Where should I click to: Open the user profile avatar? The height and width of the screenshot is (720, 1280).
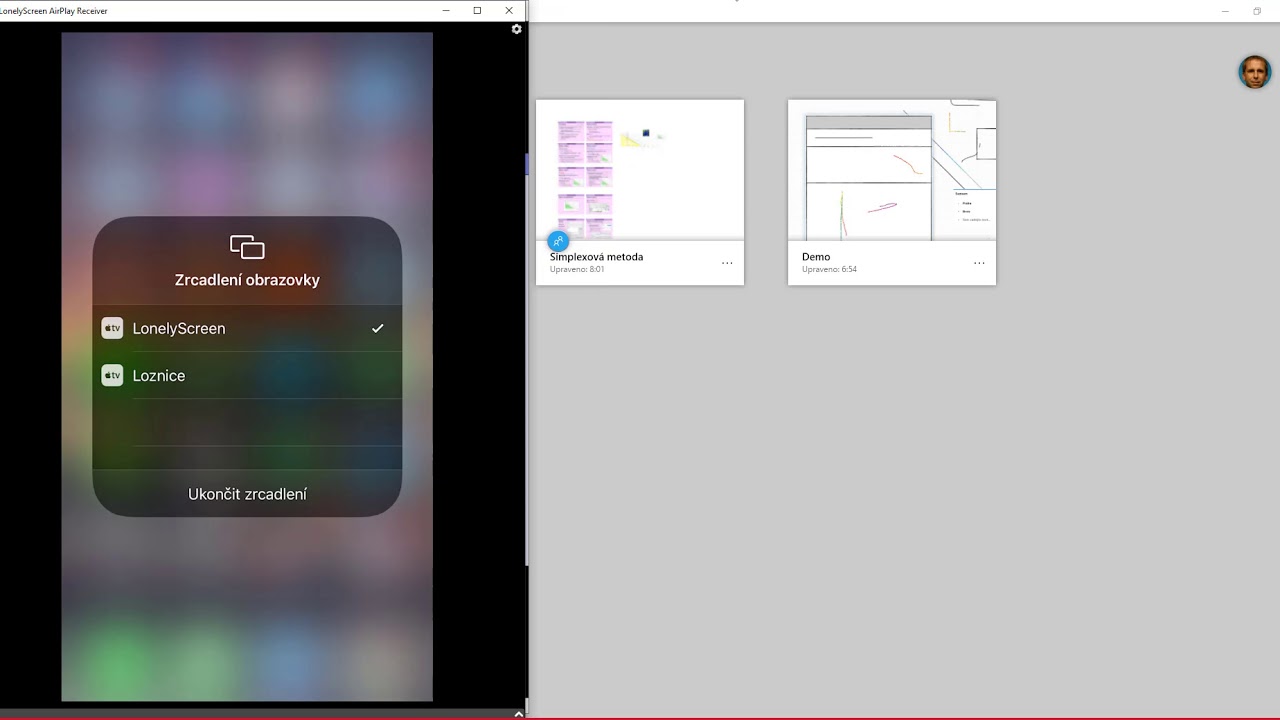click(x=1255, y=72)
